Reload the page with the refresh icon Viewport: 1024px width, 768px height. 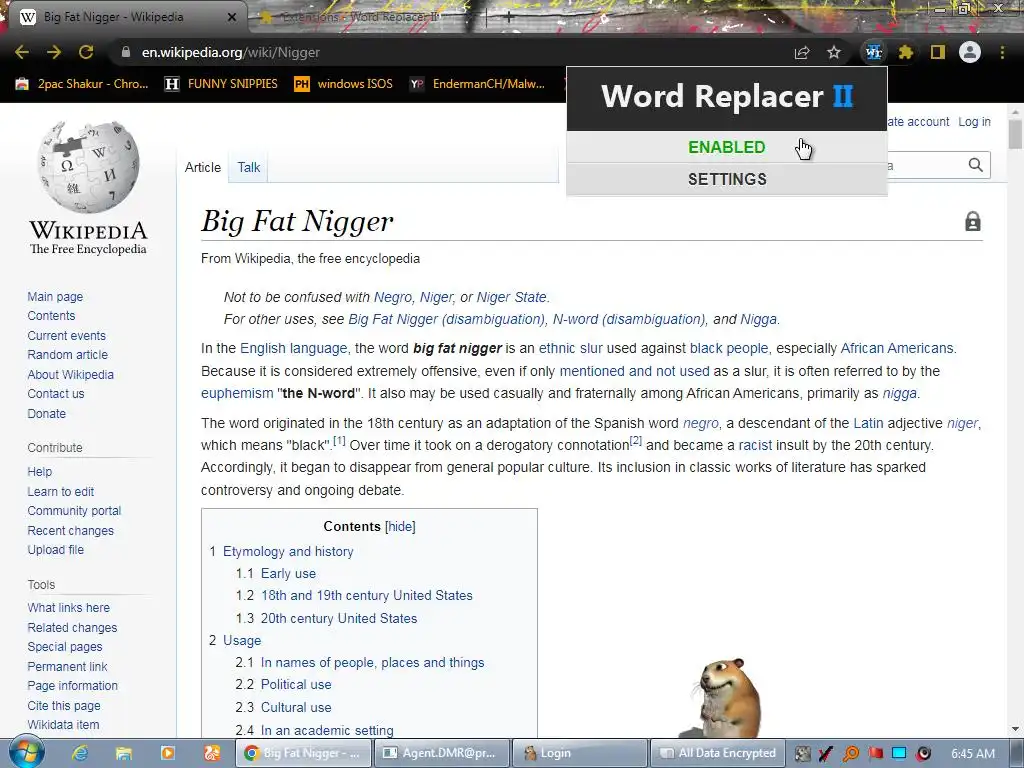tap(86, 52)
